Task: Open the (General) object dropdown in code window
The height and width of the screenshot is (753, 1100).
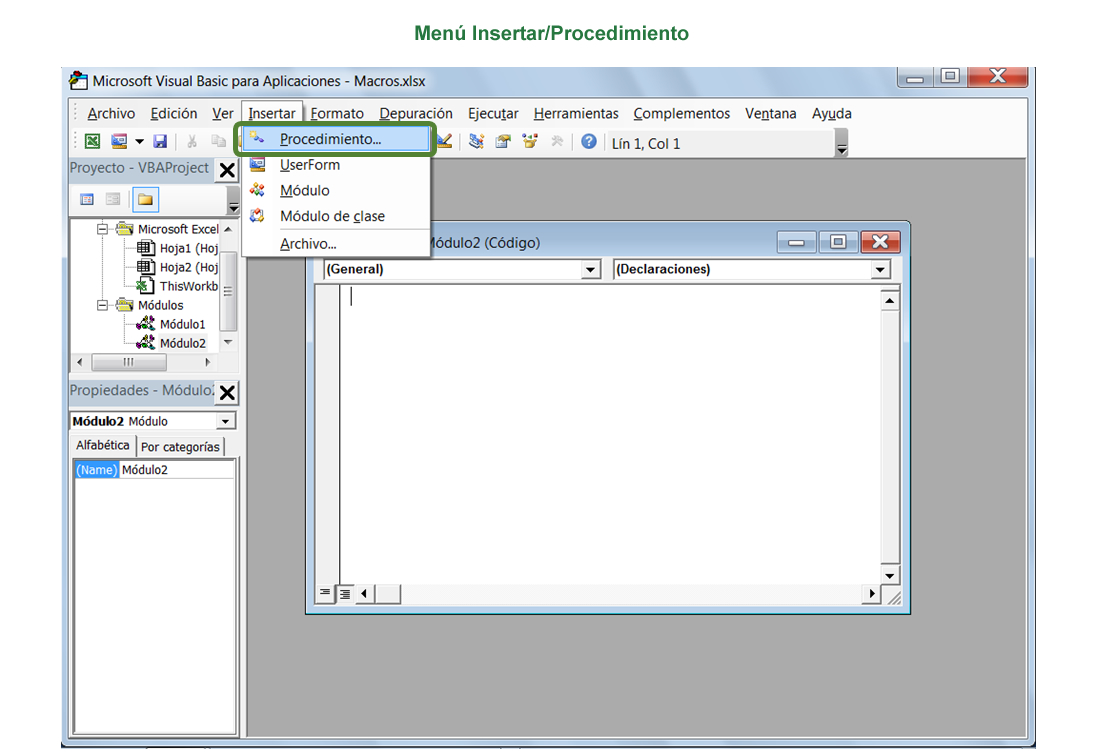Action: tap(591, 269)
